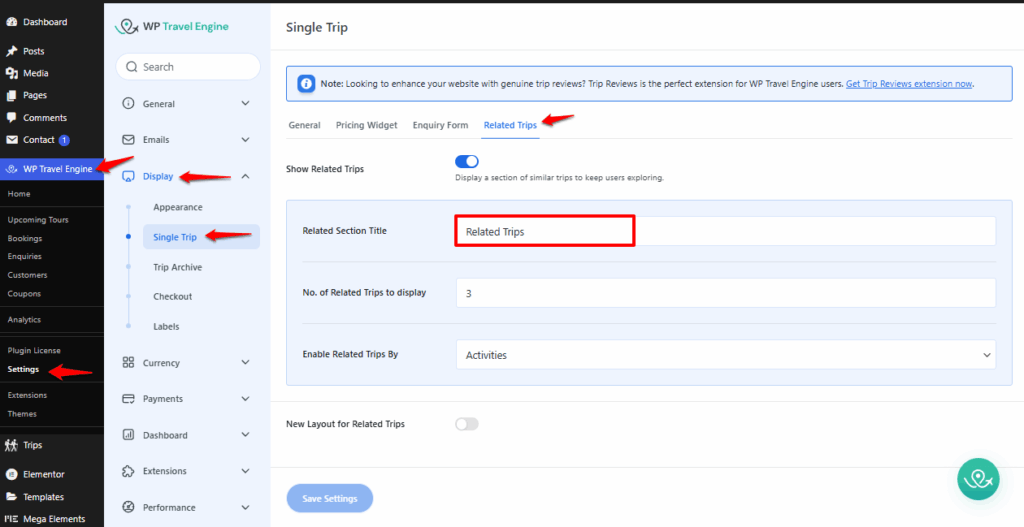Switch to the Pricing Widget tab
The height and width of the screenshot is (527, 1024).
(366, 125)
